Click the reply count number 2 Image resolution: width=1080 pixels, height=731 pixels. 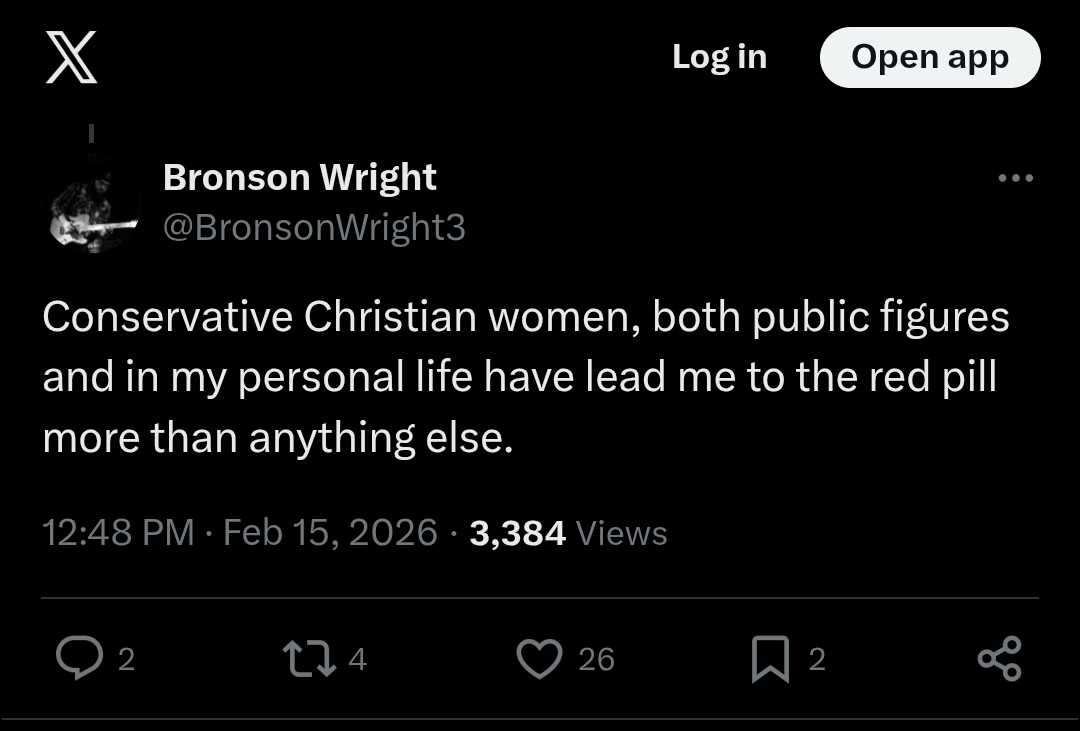[x=127, y=660]
